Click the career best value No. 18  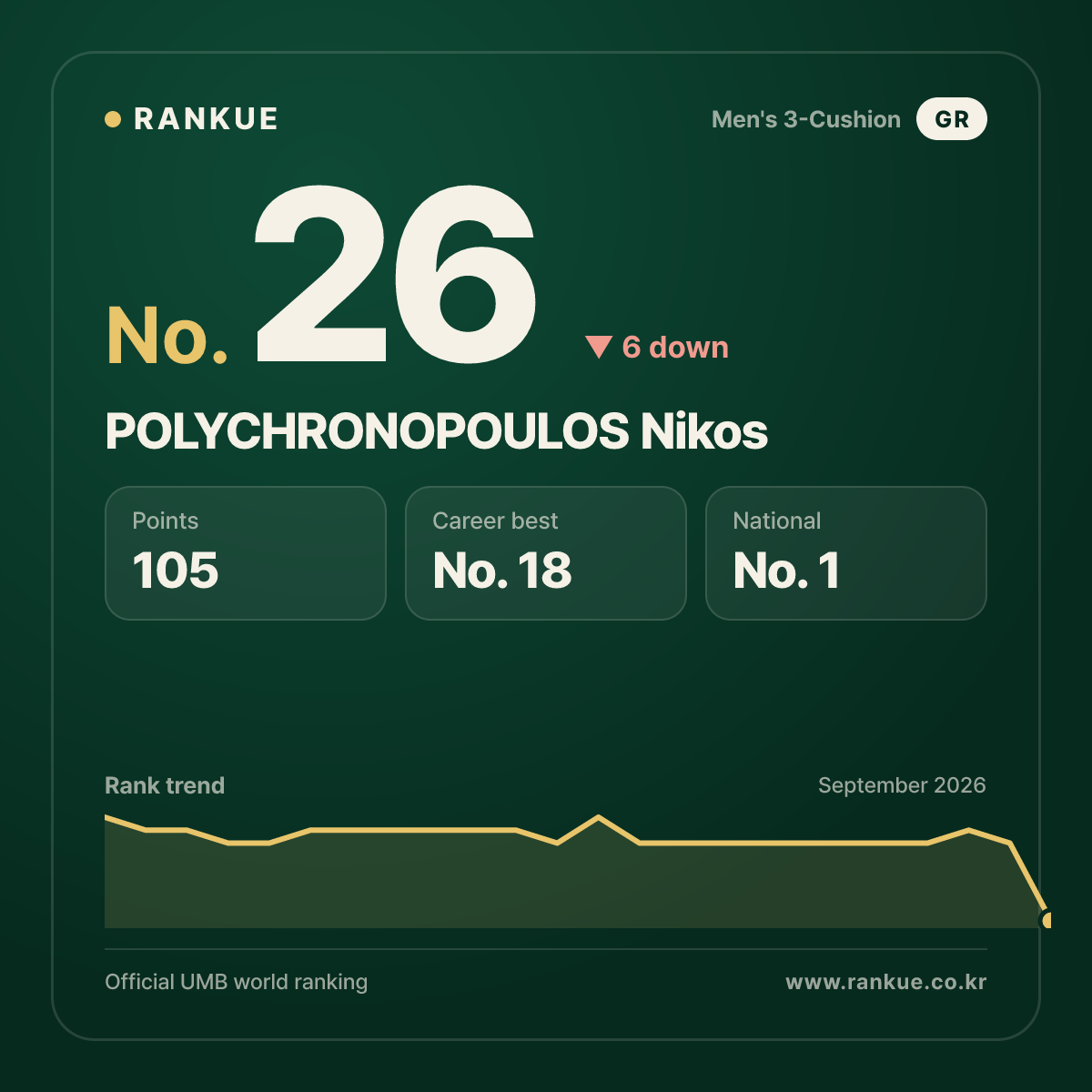click(502, 571)
